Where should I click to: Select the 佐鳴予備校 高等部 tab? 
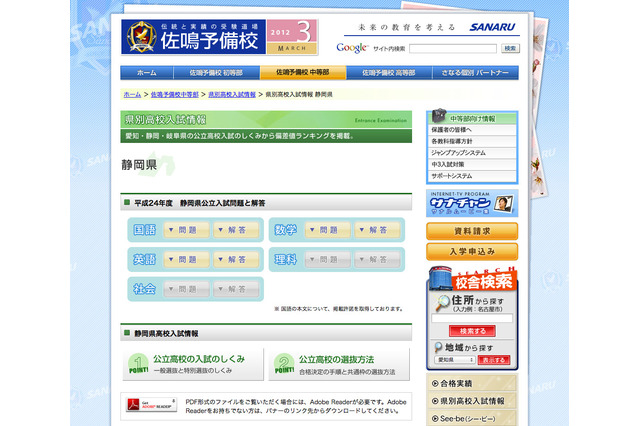click(389, 73)
